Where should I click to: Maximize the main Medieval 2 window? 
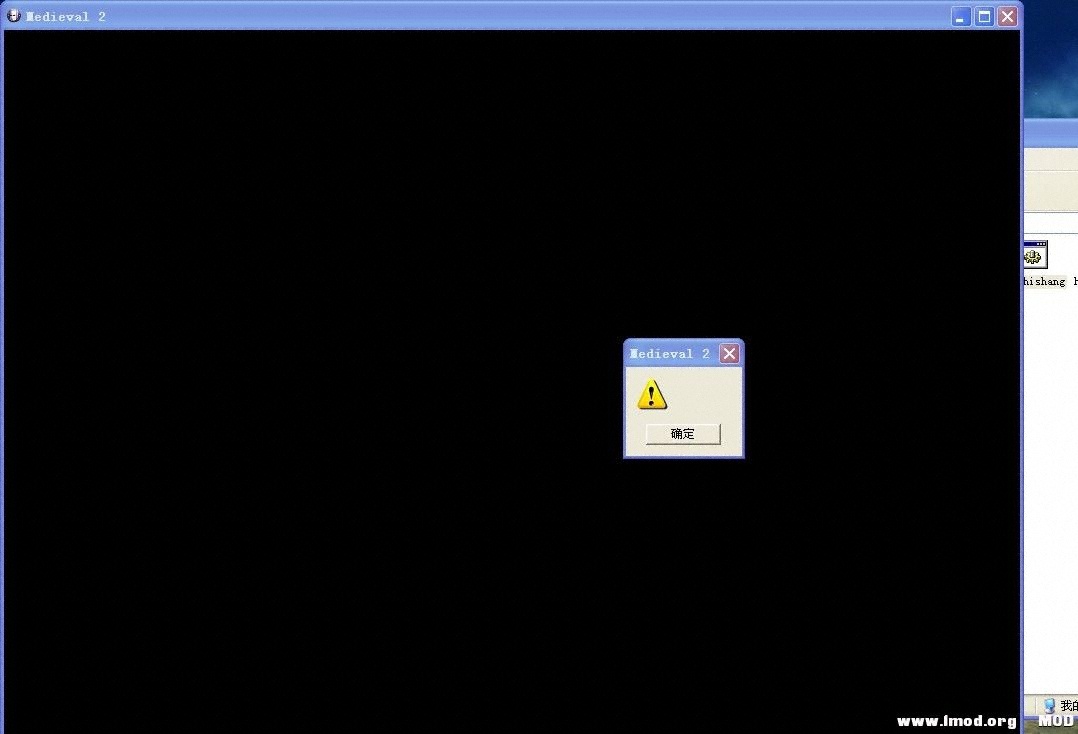point(984,17)
